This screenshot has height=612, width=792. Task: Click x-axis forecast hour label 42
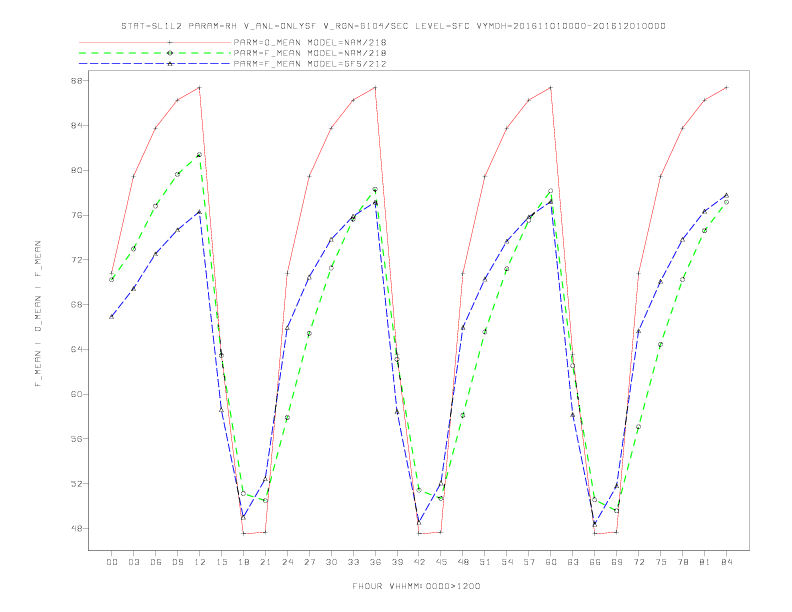pos(419,562)
